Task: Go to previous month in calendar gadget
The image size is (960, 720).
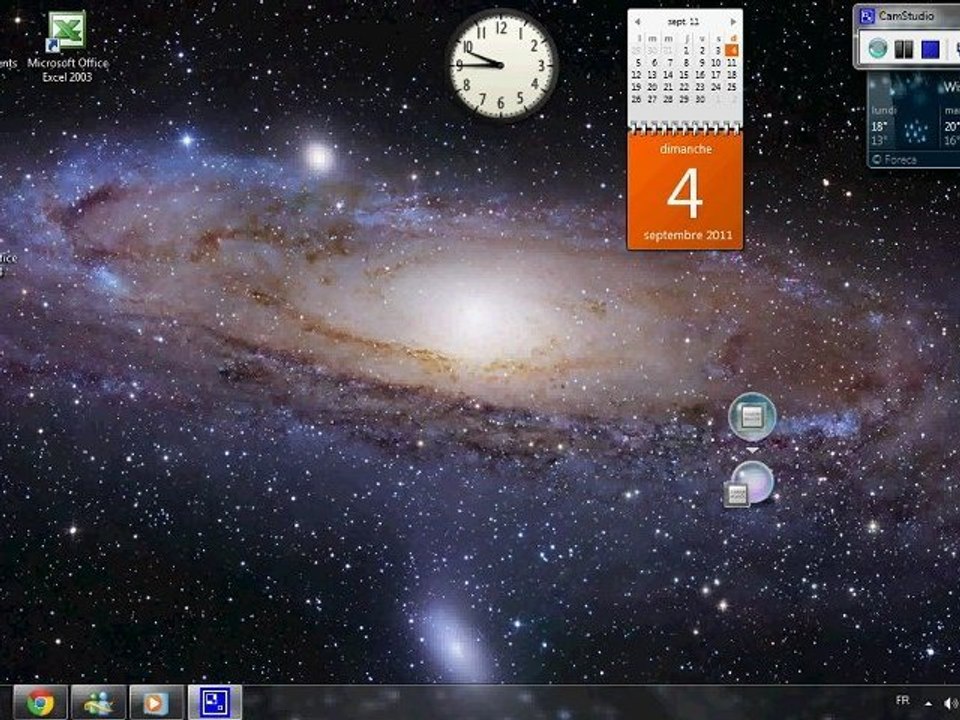Action: click(637, 21)
